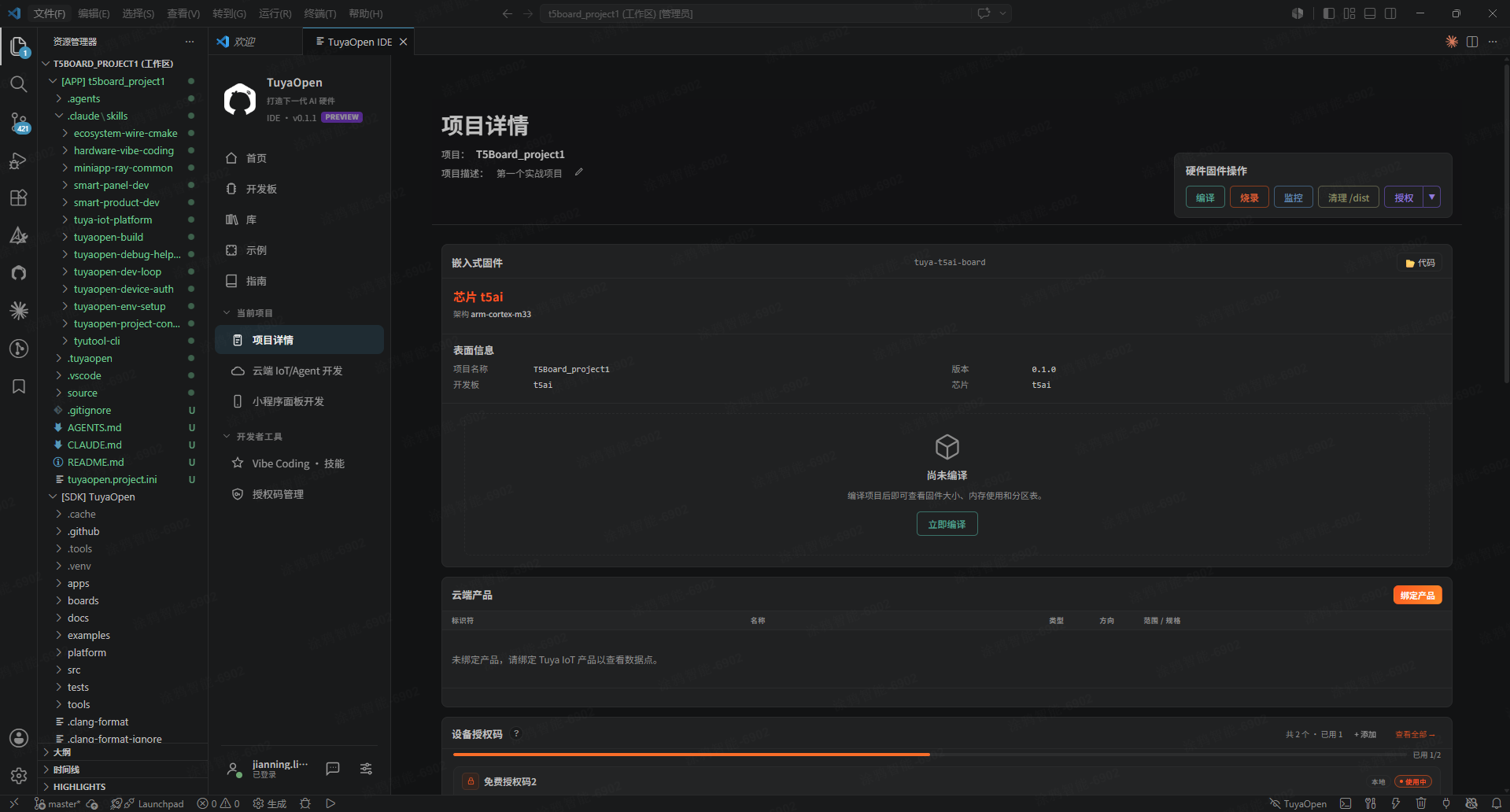Open editor More Actions menu
The width and height of the screenshot is (1510, 812).
pyautogui.click(x=1493, y=42)
